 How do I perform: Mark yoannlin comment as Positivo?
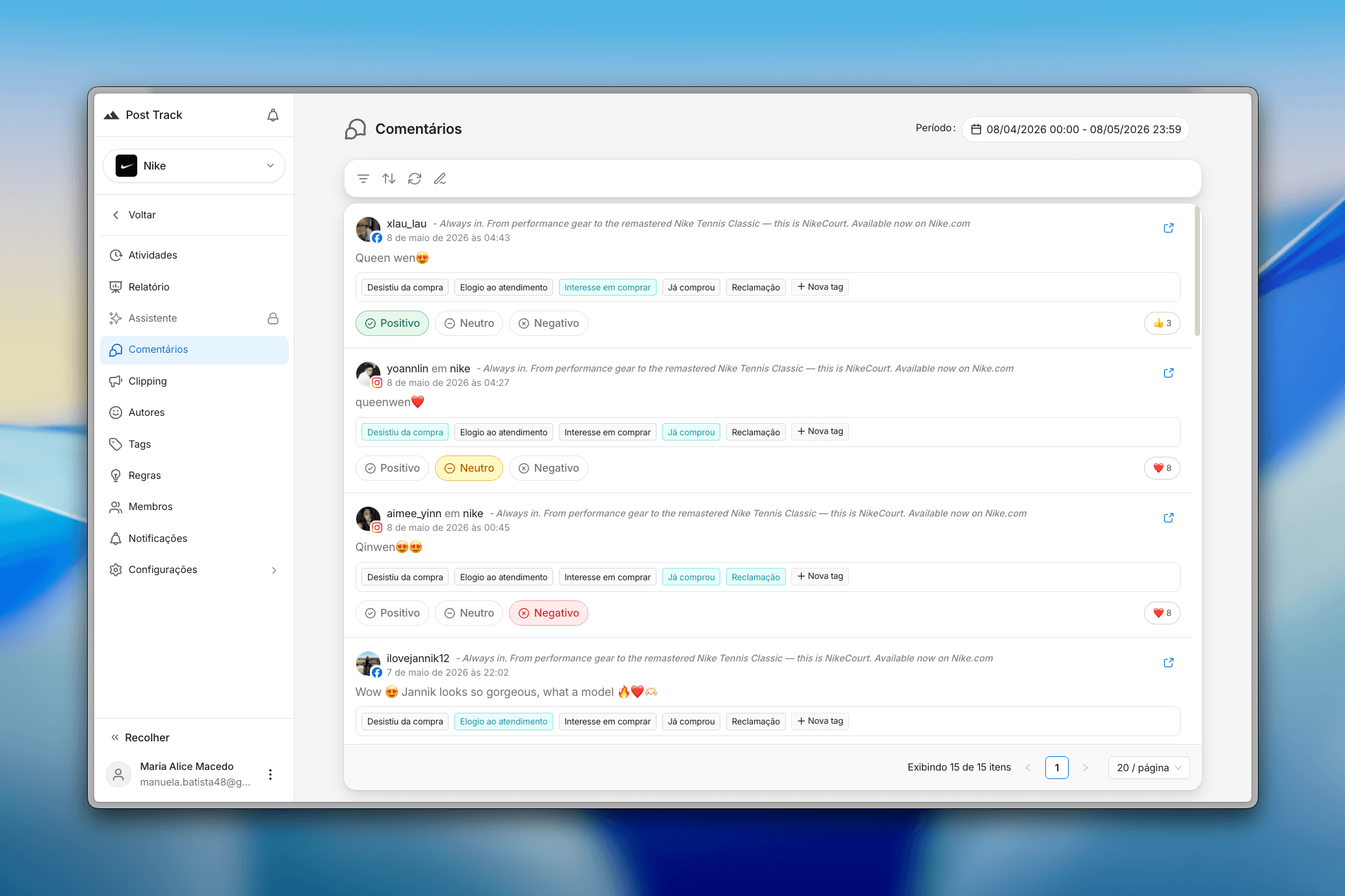coord(392,468)
